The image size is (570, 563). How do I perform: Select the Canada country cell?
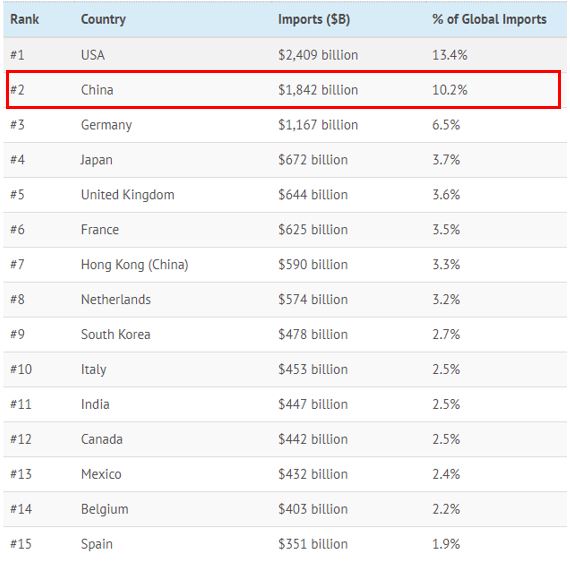[x=101, y=439]
